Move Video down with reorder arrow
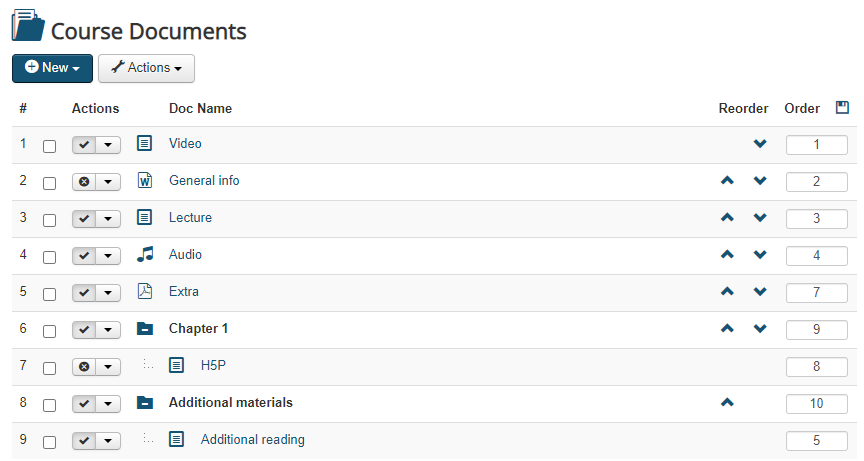 tap(760, 144)
